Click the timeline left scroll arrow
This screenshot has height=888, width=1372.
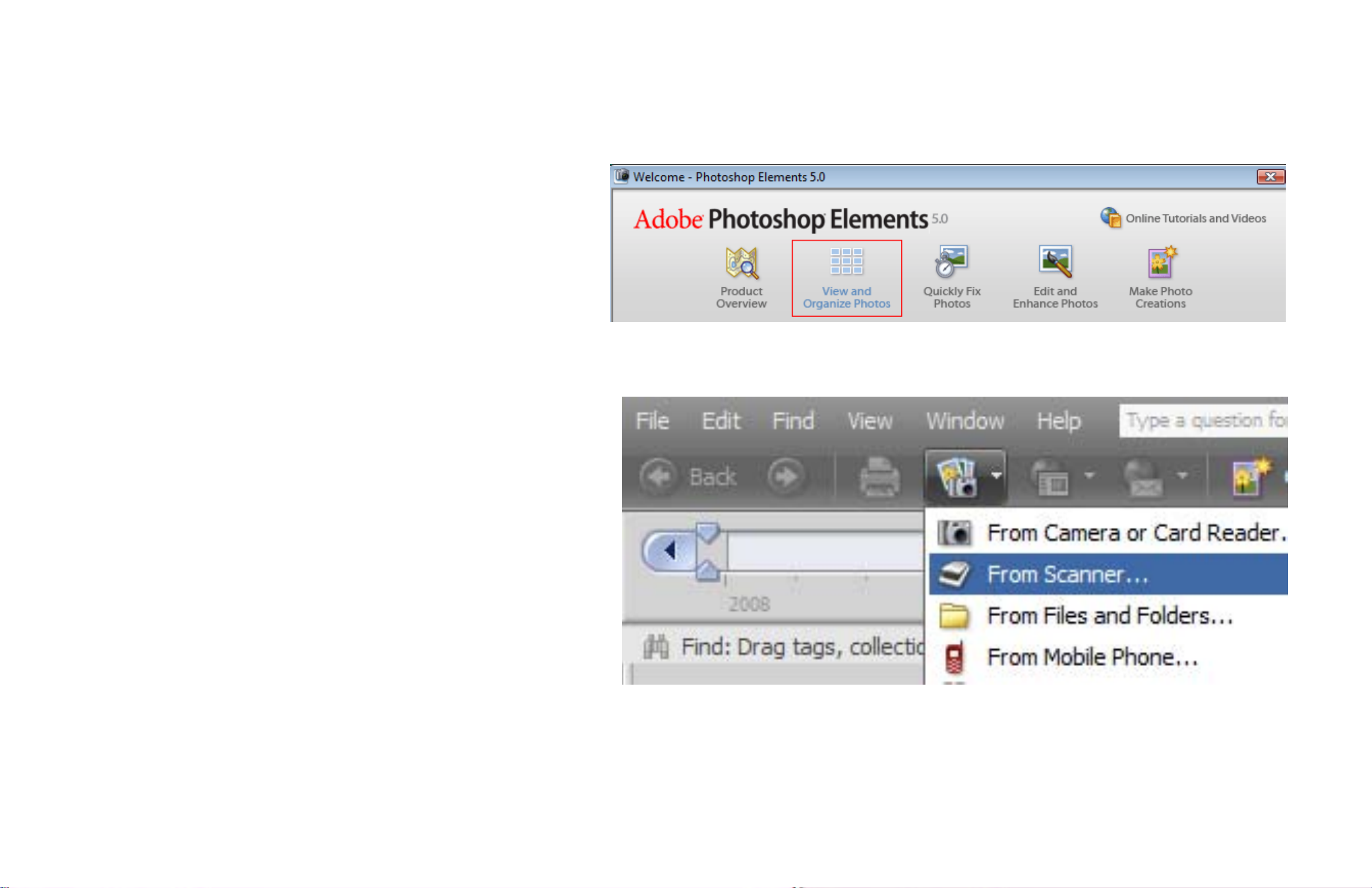669,551
